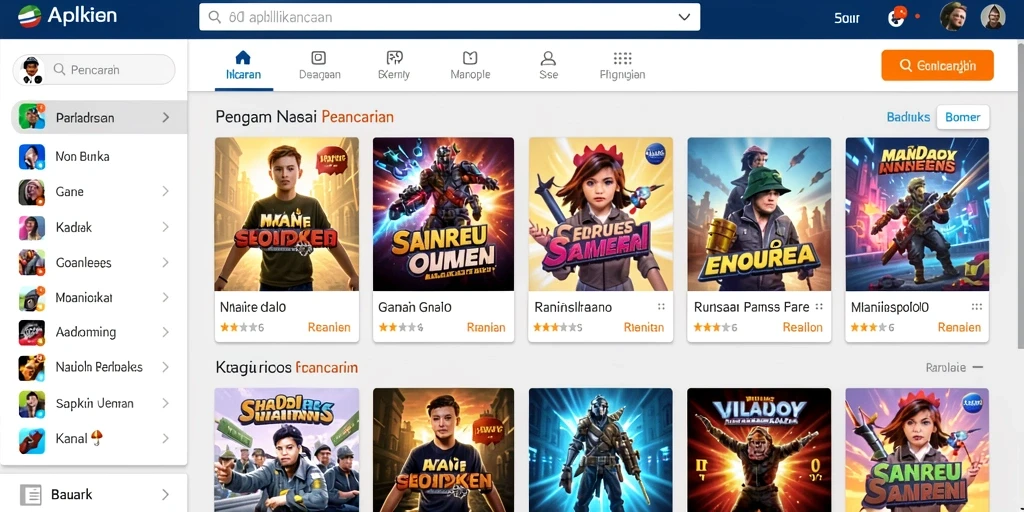Viewport: 1024px width, 512px height.
Task: Switch to the Sse profile tab
Action: pyautogui.click(x=549, y=65)
